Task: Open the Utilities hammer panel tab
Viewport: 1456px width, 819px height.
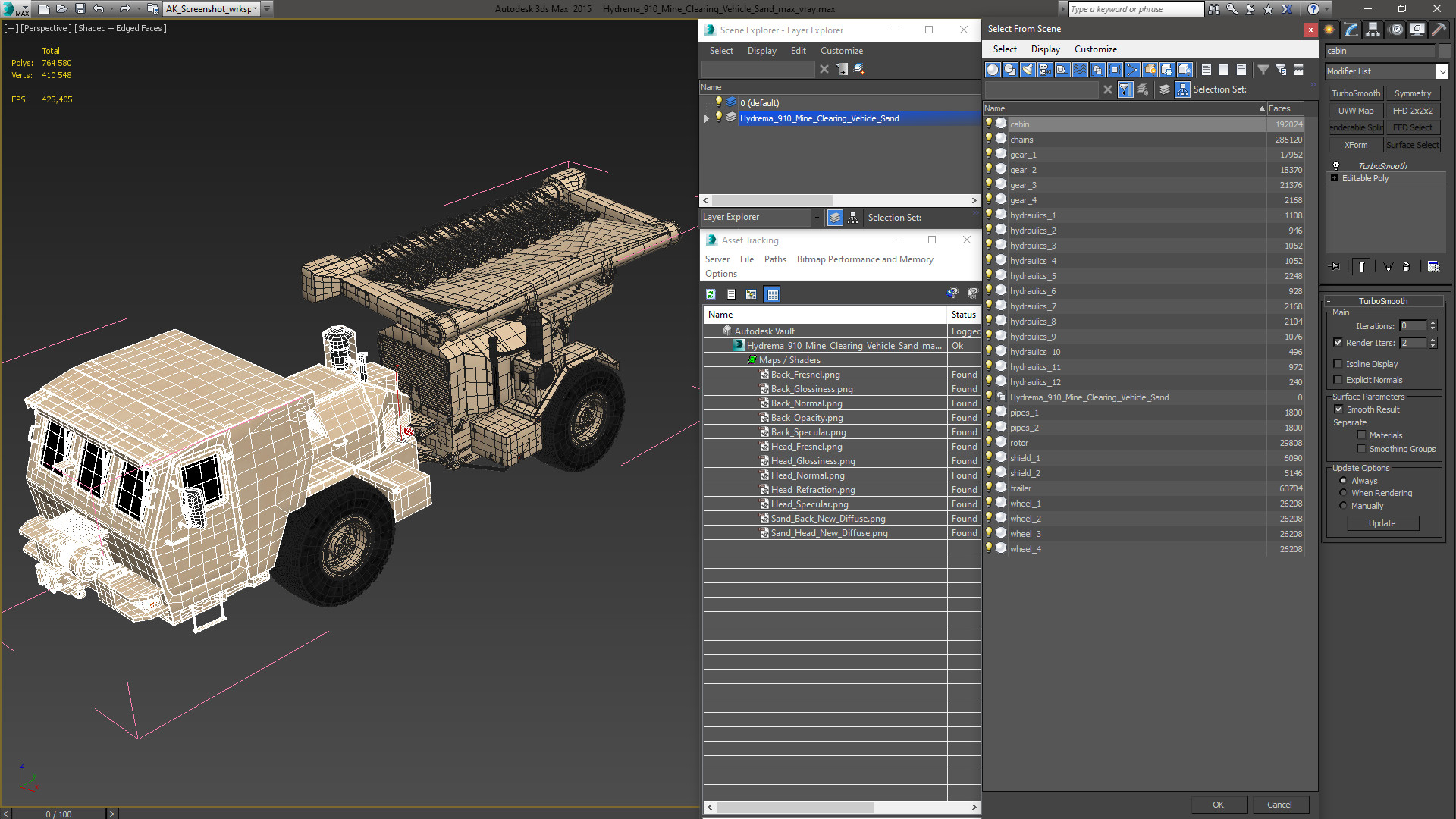Action: [x=1439, y=30]
